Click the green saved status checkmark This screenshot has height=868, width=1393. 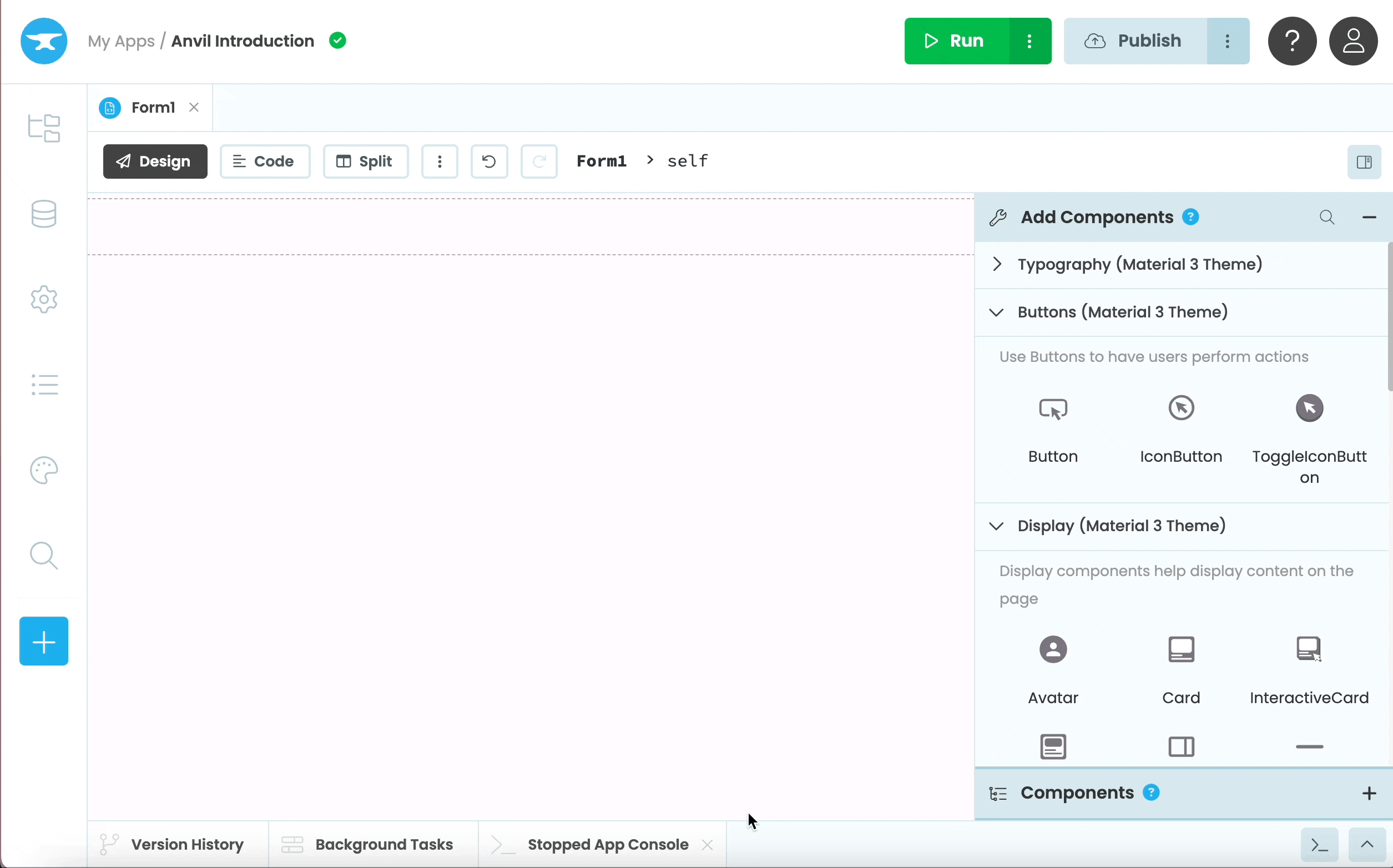pyautogui.click(x=337, y=41)
